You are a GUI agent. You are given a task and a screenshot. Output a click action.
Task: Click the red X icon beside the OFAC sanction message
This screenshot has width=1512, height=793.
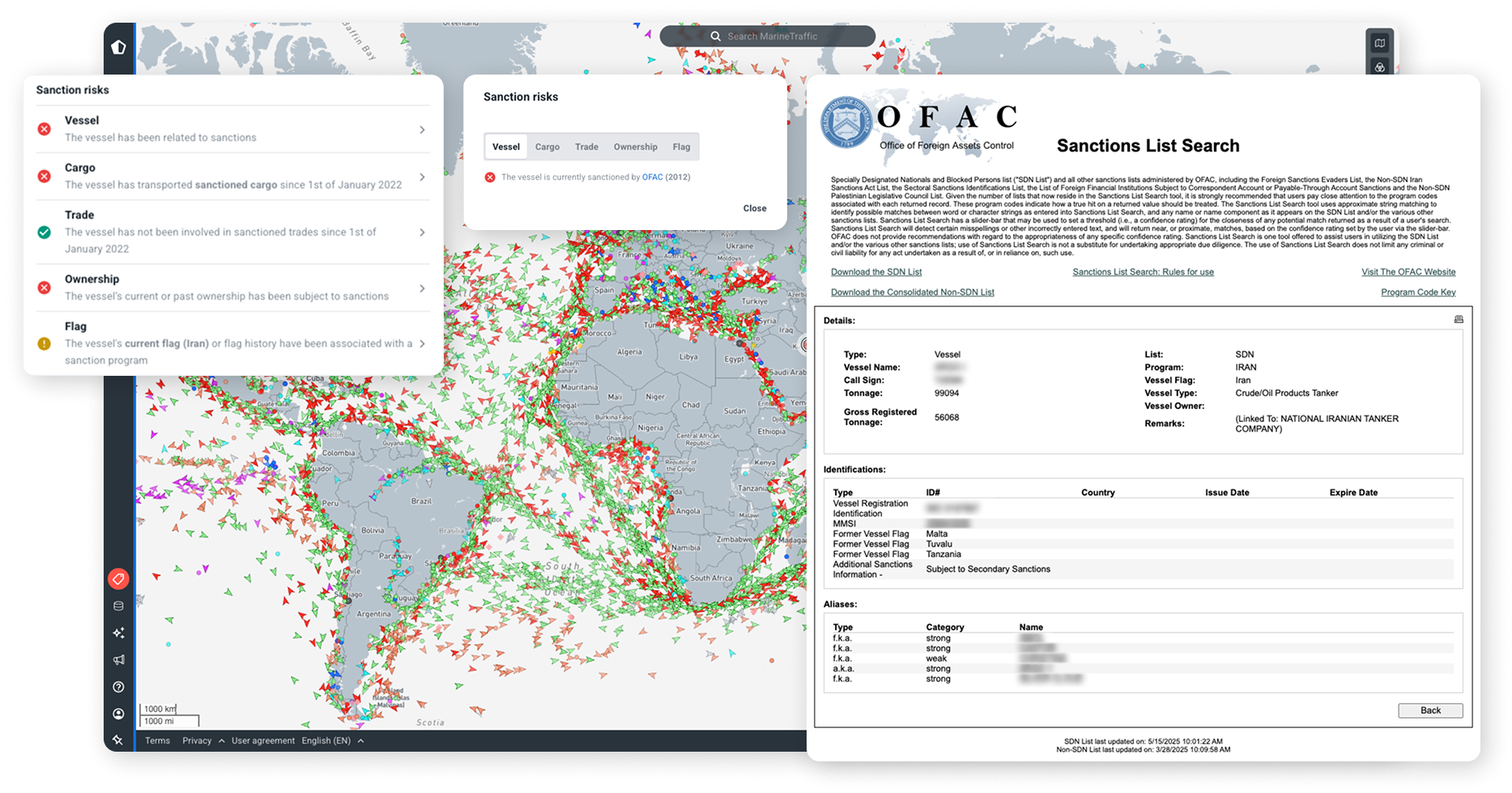coord(490,177)
